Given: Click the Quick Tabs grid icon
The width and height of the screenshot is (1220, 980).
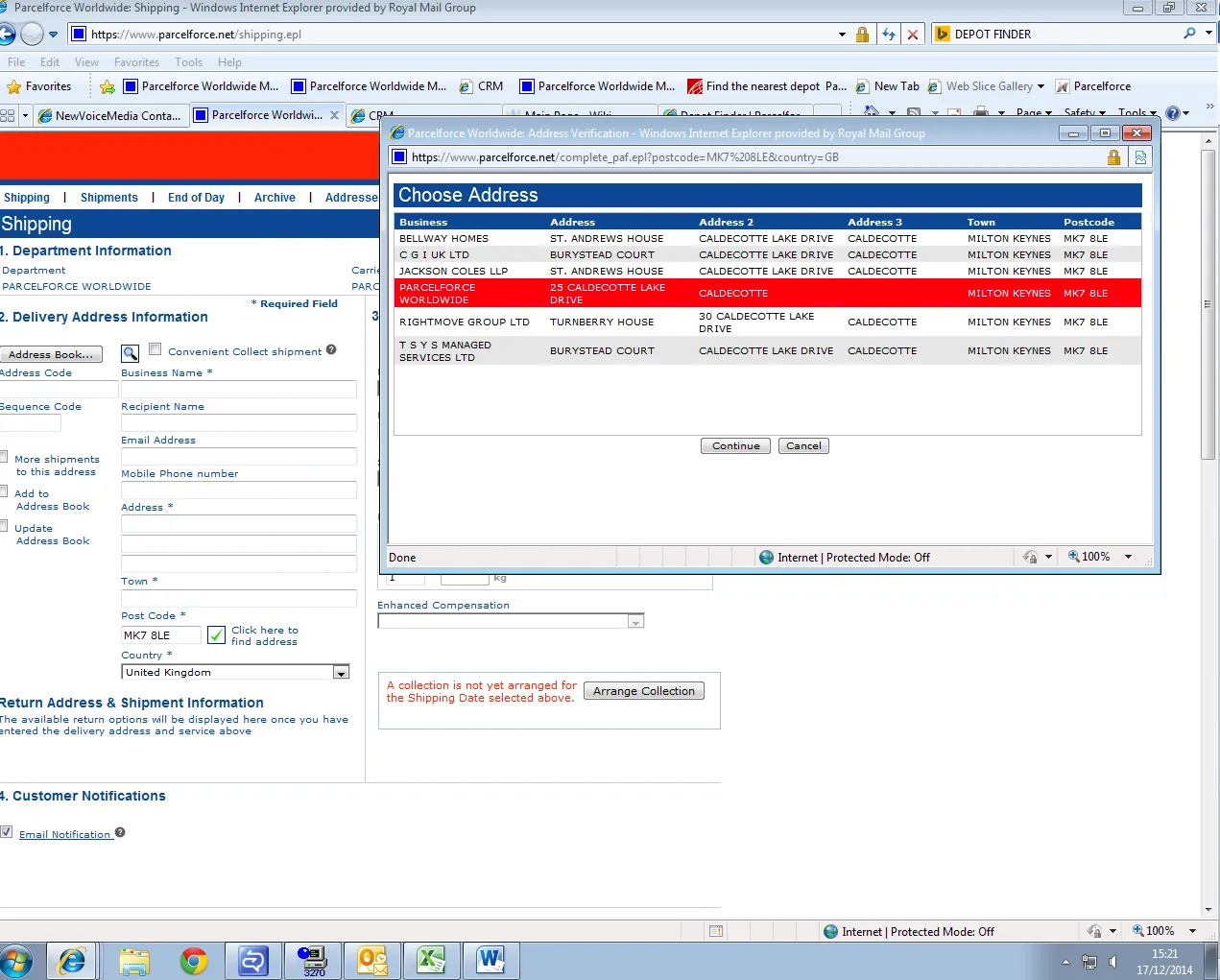Looking at the screenshot, I should click(8, 115).
